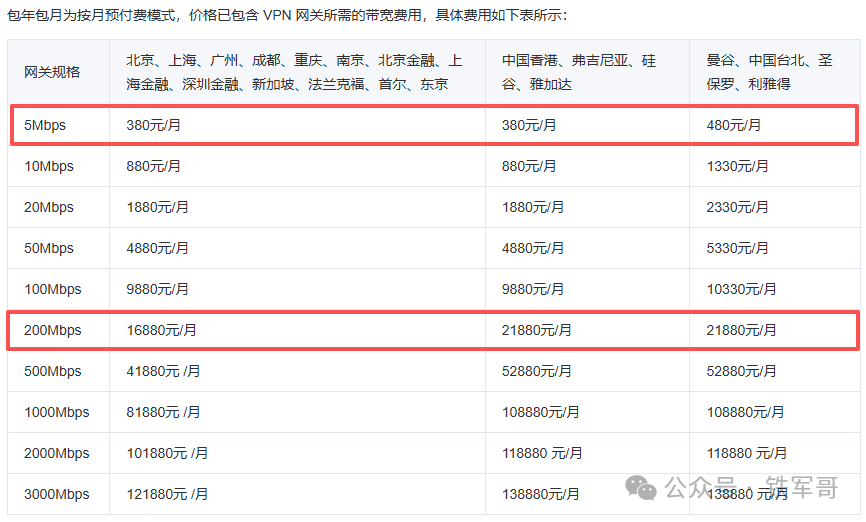Screen dimensions: 866x522
Task: Click the 网关规格 header cell
Action: 58,72
